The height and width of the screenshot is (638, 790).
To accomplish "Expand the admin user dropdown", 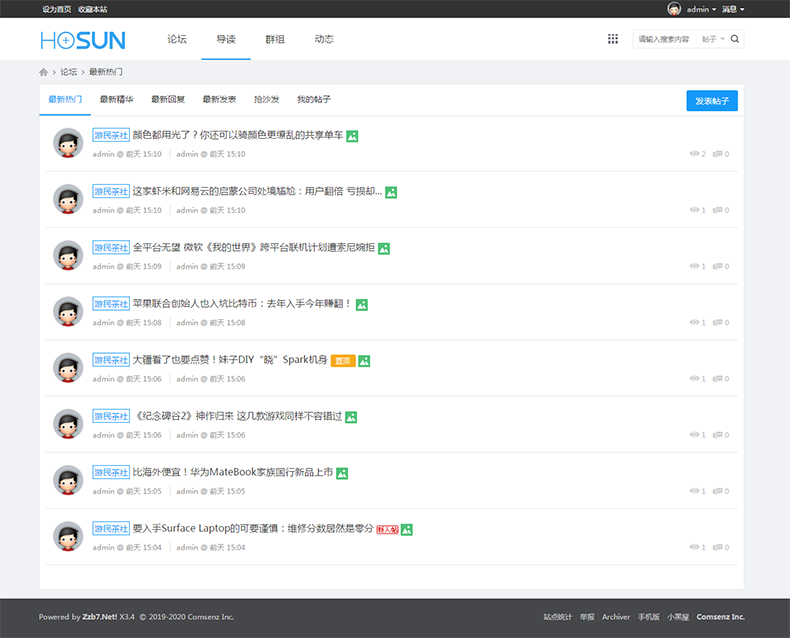I will 701,9.
